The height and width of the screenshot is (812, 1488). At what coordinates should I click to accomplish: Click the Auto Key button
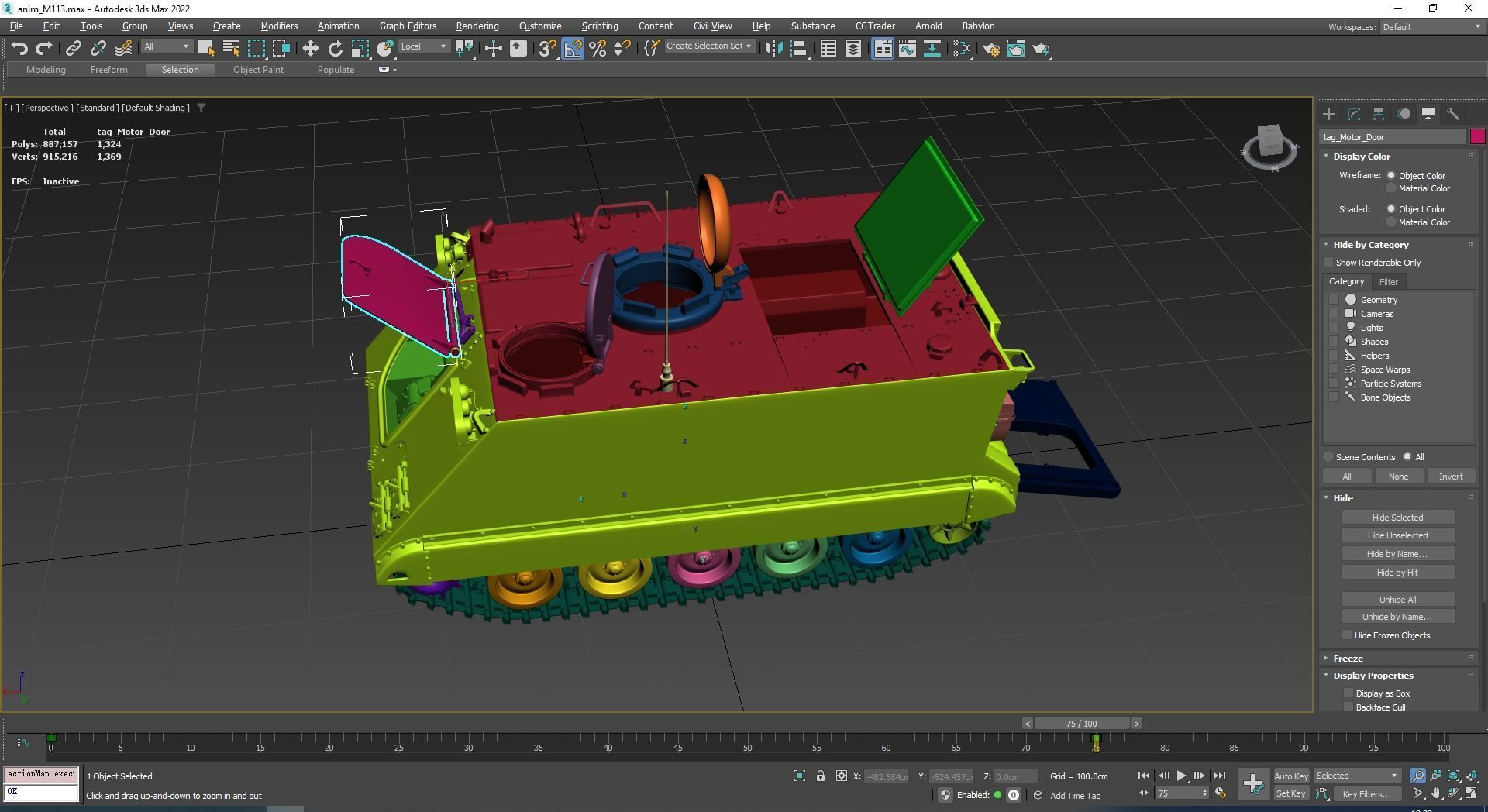pyautogui.click(x=1290, y=776)
